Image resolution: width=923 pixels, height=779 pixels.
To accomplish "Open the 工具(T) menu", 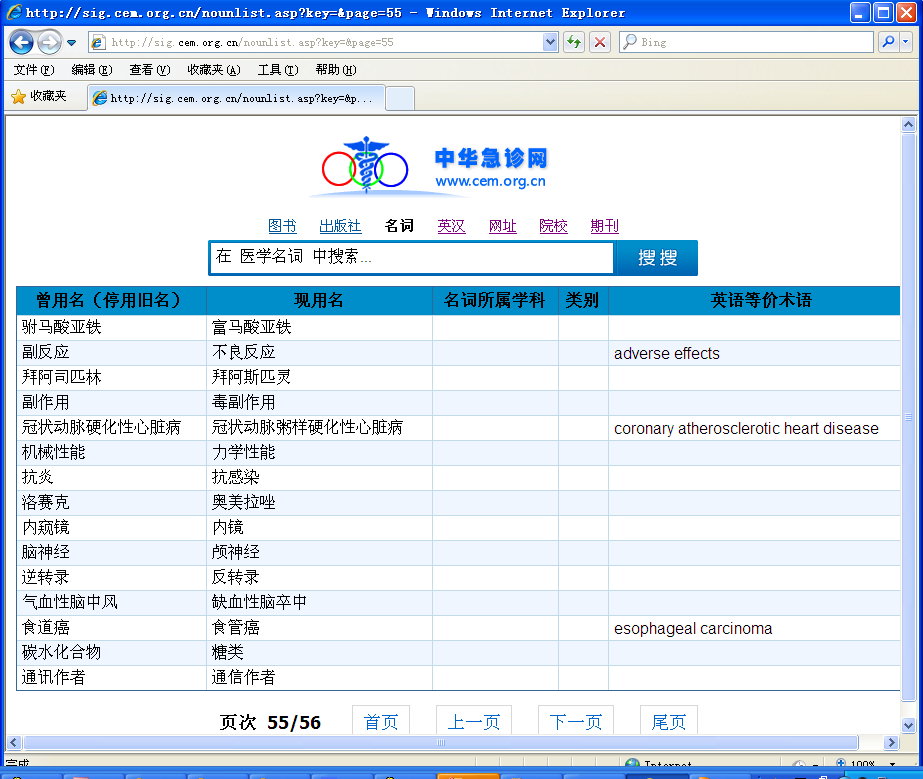I will pyautogui.click(x=277, y=70).
